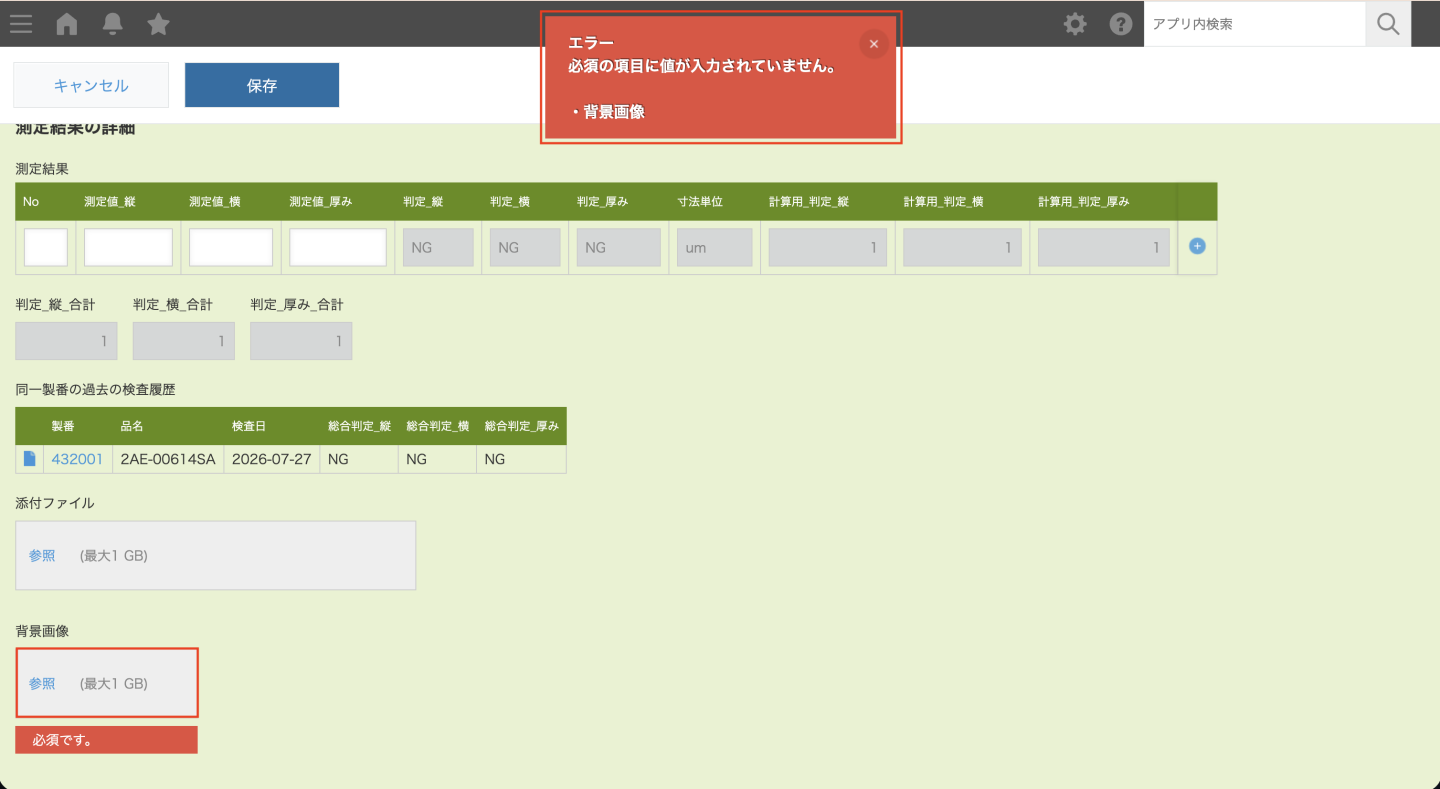Open the favorites star icon
This screenshot has width=1440, height=789.
[x=158, y=24]
